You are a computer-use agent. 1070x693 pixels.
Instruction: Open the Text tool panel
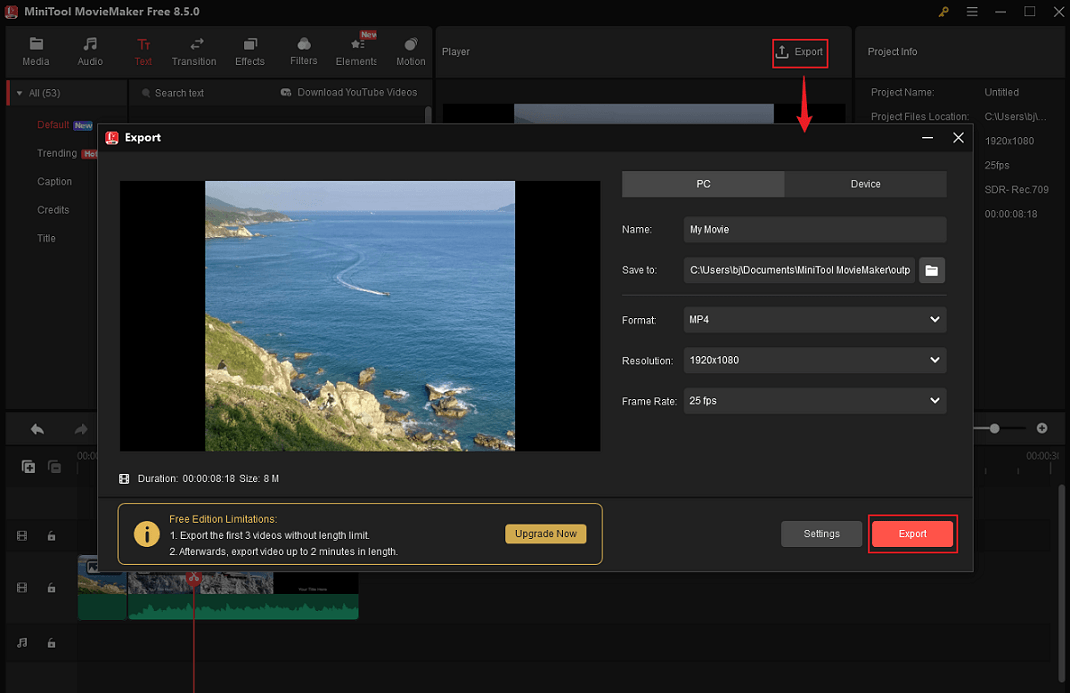(x=143, y=50)
